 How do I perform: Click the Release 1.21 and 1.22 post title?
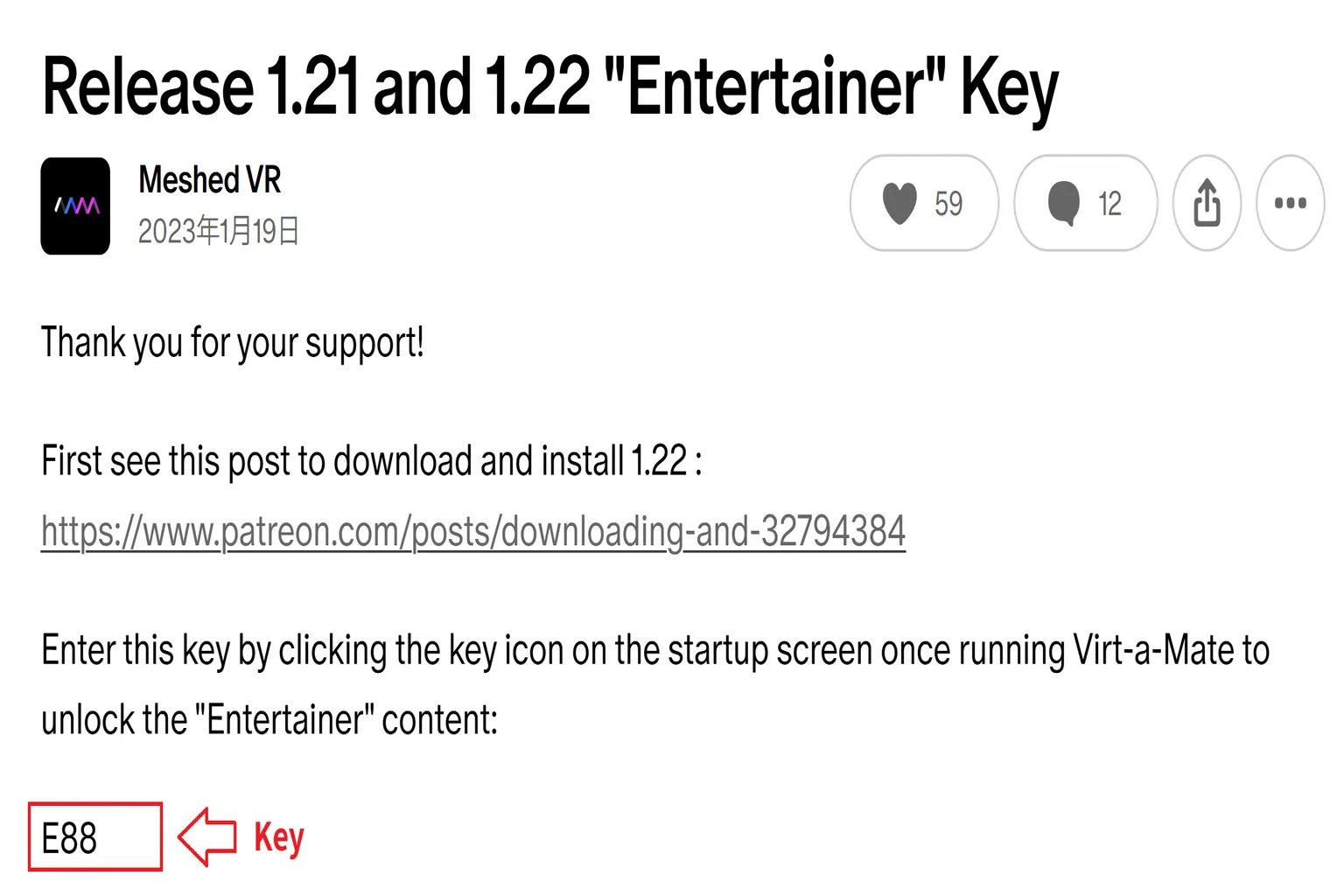point(550,87)
